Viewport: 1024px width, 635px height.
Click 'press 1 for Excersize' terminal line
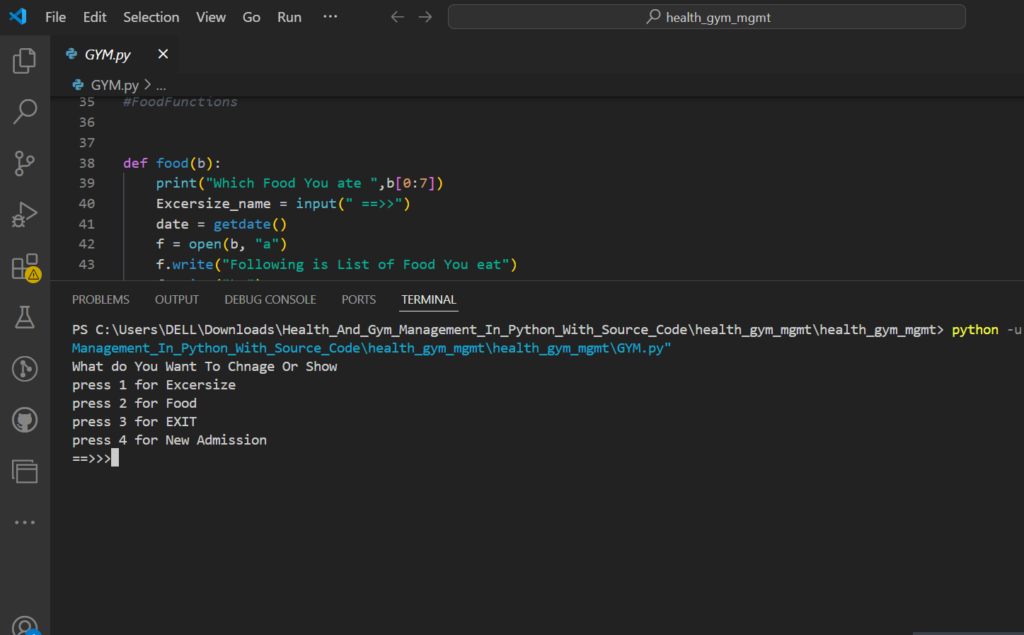154,385
